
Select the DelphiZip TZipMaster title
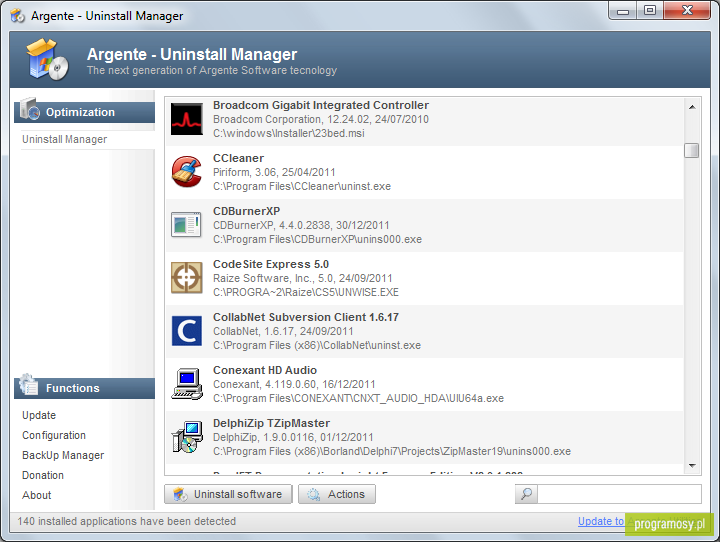271,423
